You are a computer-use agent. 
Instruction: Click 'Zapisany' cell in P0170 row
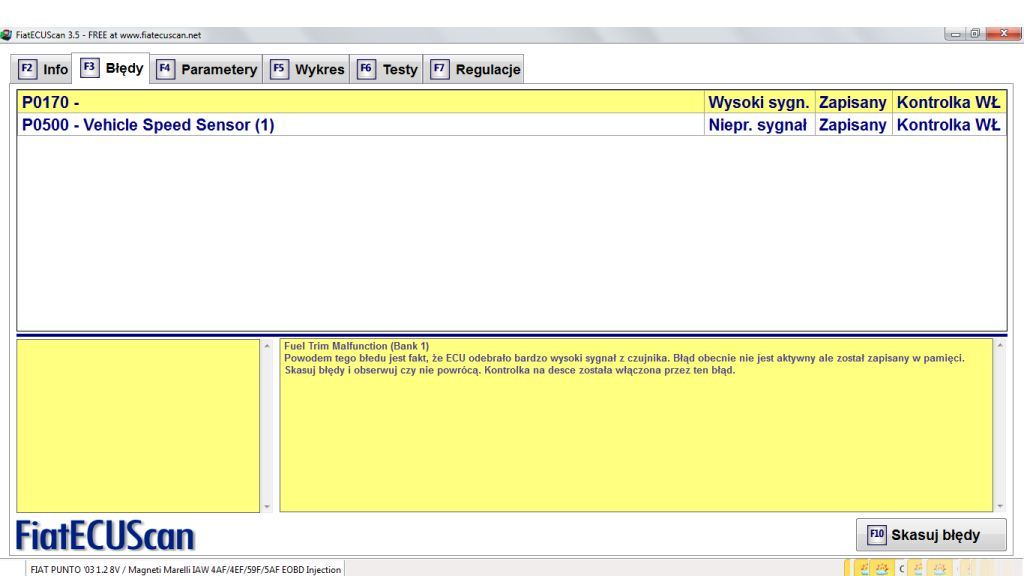[852, 102]
